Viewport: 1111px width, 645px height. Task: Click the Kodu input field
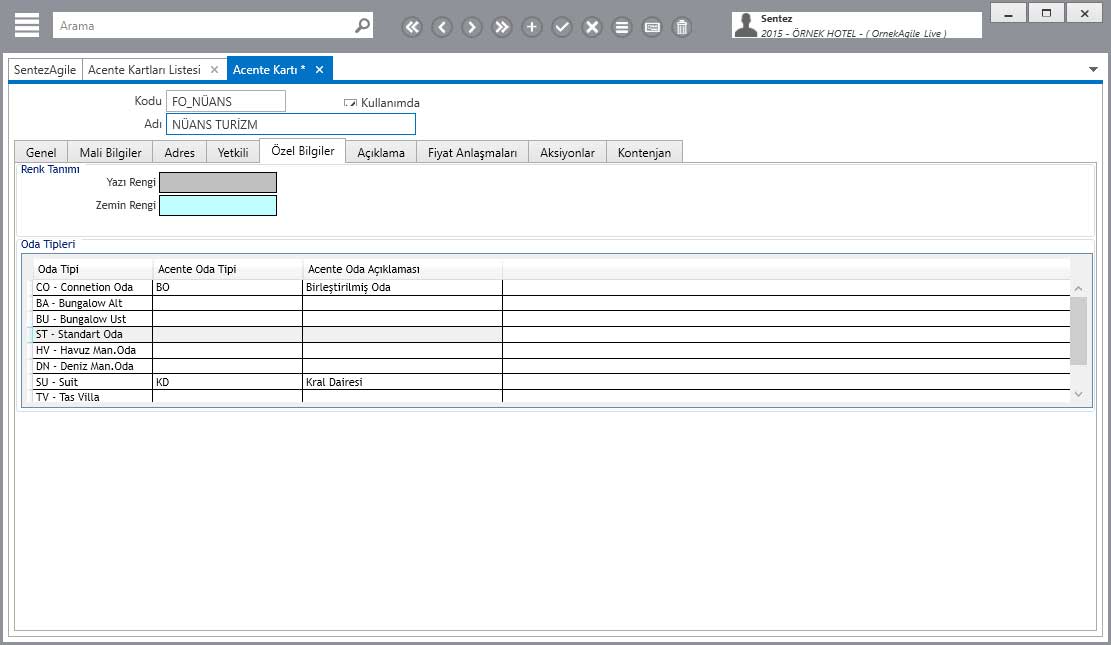pyautogui.click(x=226, y=101)
